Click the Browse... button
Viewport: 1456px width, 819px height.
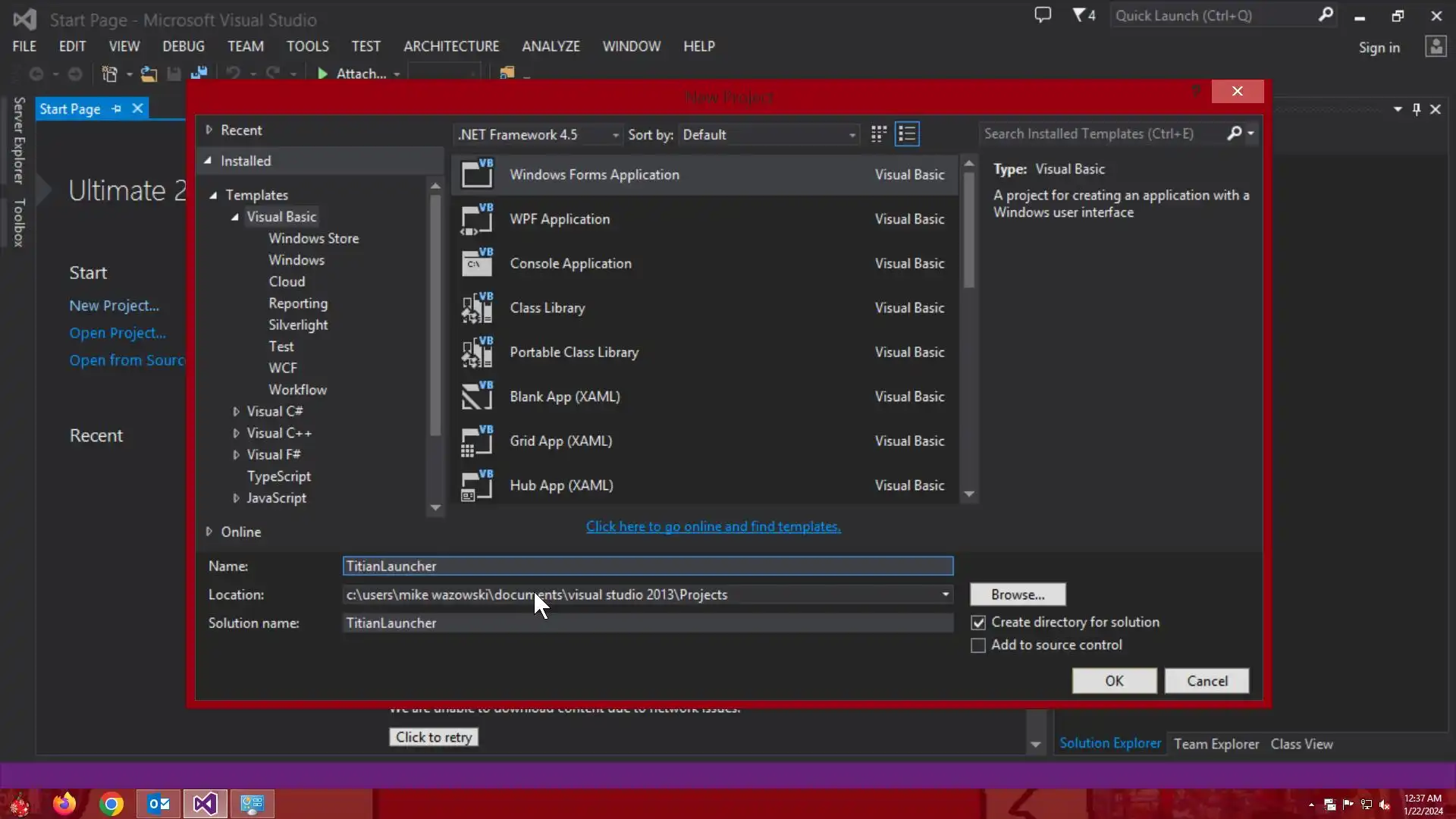(1017, 595)
